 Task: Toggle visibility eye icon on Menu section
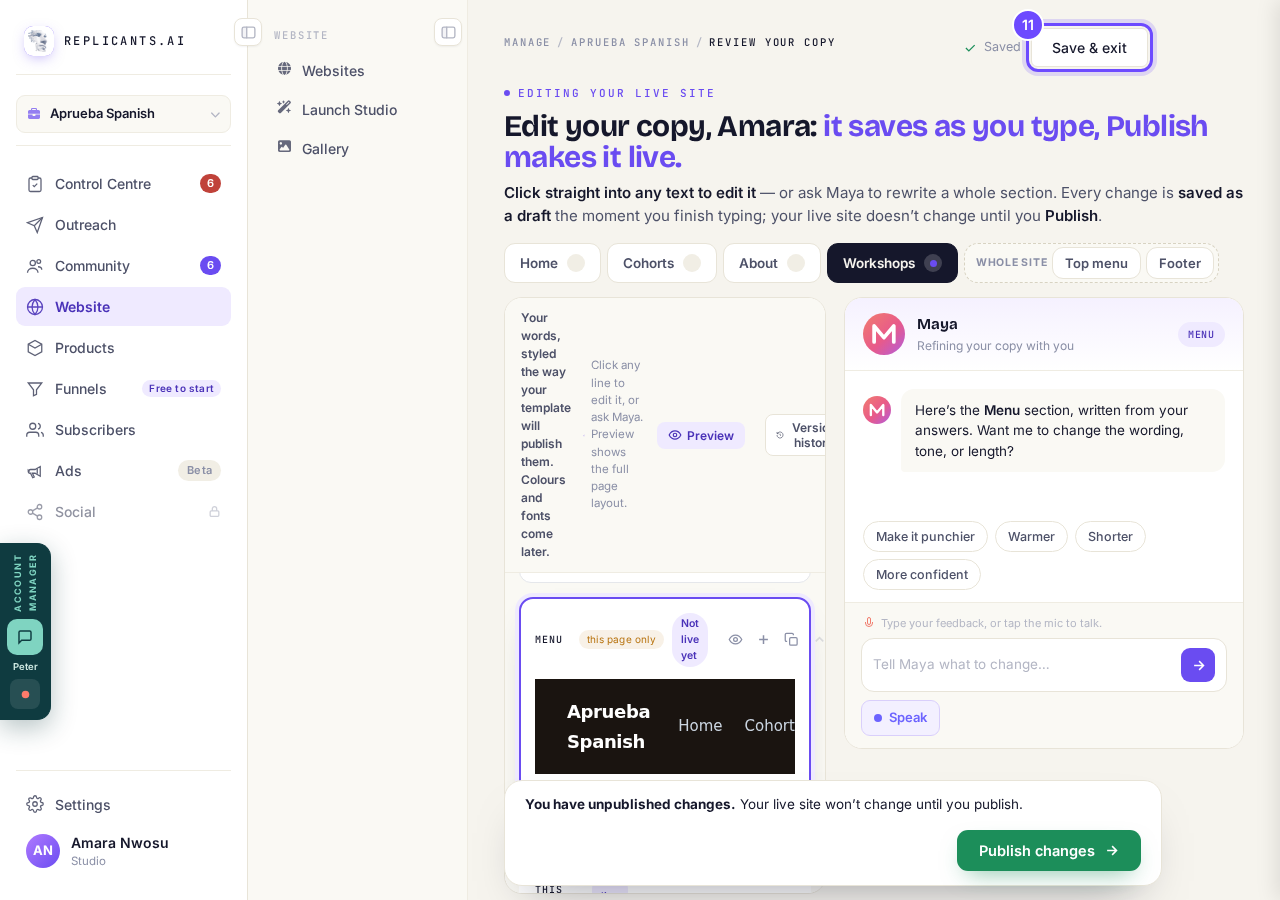click(735, 640)
